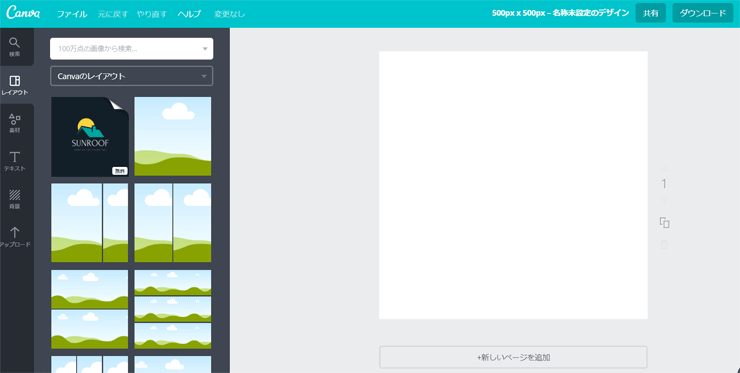Click the ダウンロード button

[703, 13]
